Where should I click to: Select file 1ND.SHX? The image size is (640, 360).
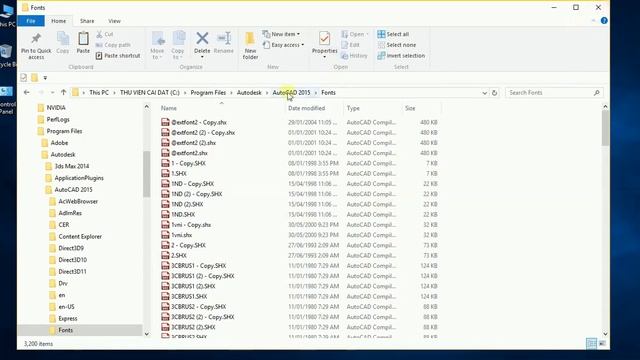(x=183, y=214)
